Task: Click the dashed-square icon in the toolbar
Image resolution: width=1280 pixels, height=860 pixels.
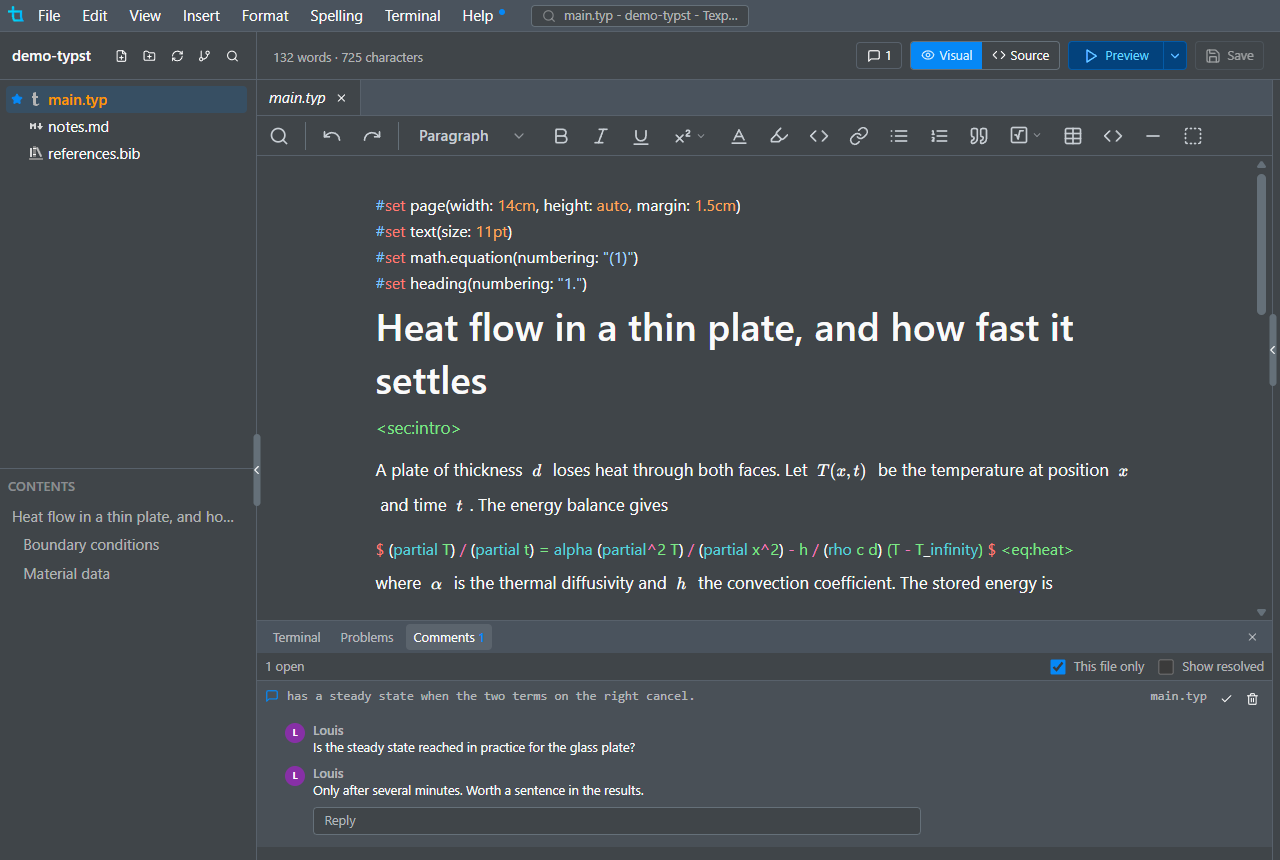Action: (x=1193, y=136)
